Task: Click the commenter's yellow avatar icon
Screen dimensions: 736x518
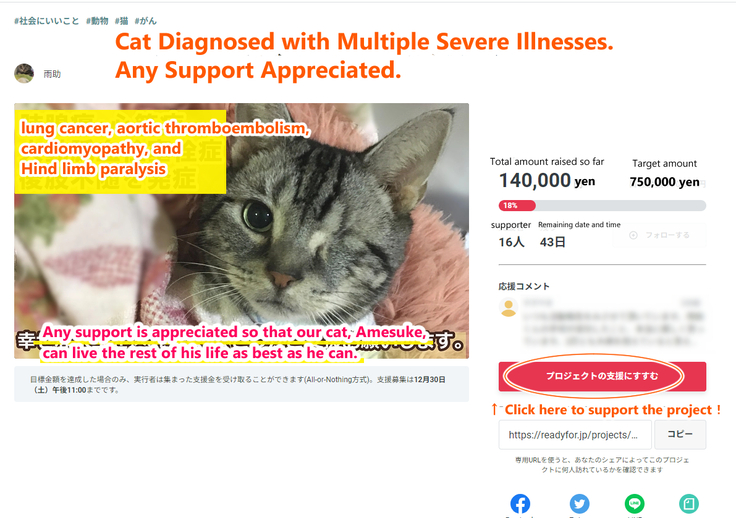Action: [508, 308]
